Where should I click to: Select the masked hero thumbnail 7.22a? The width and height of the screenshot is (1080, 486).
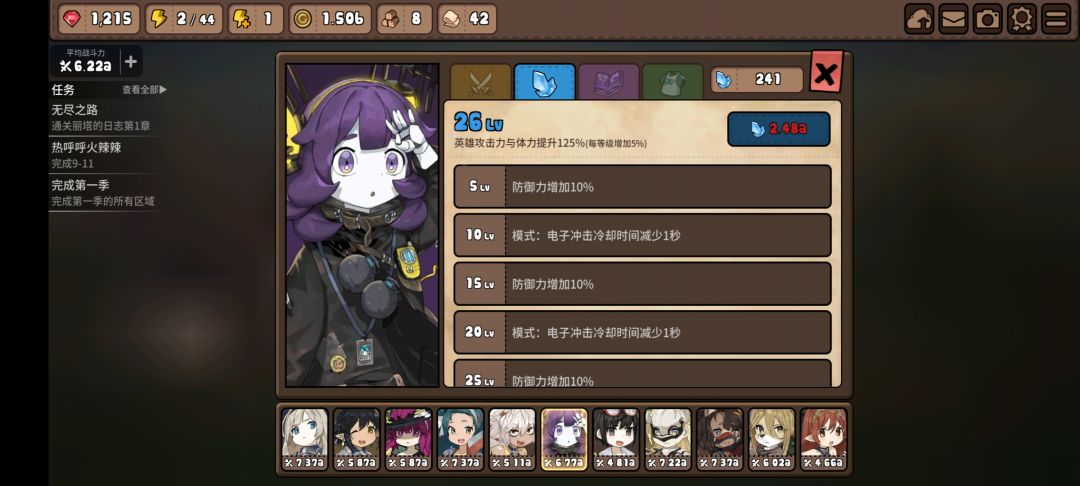(x=668, y=439)
